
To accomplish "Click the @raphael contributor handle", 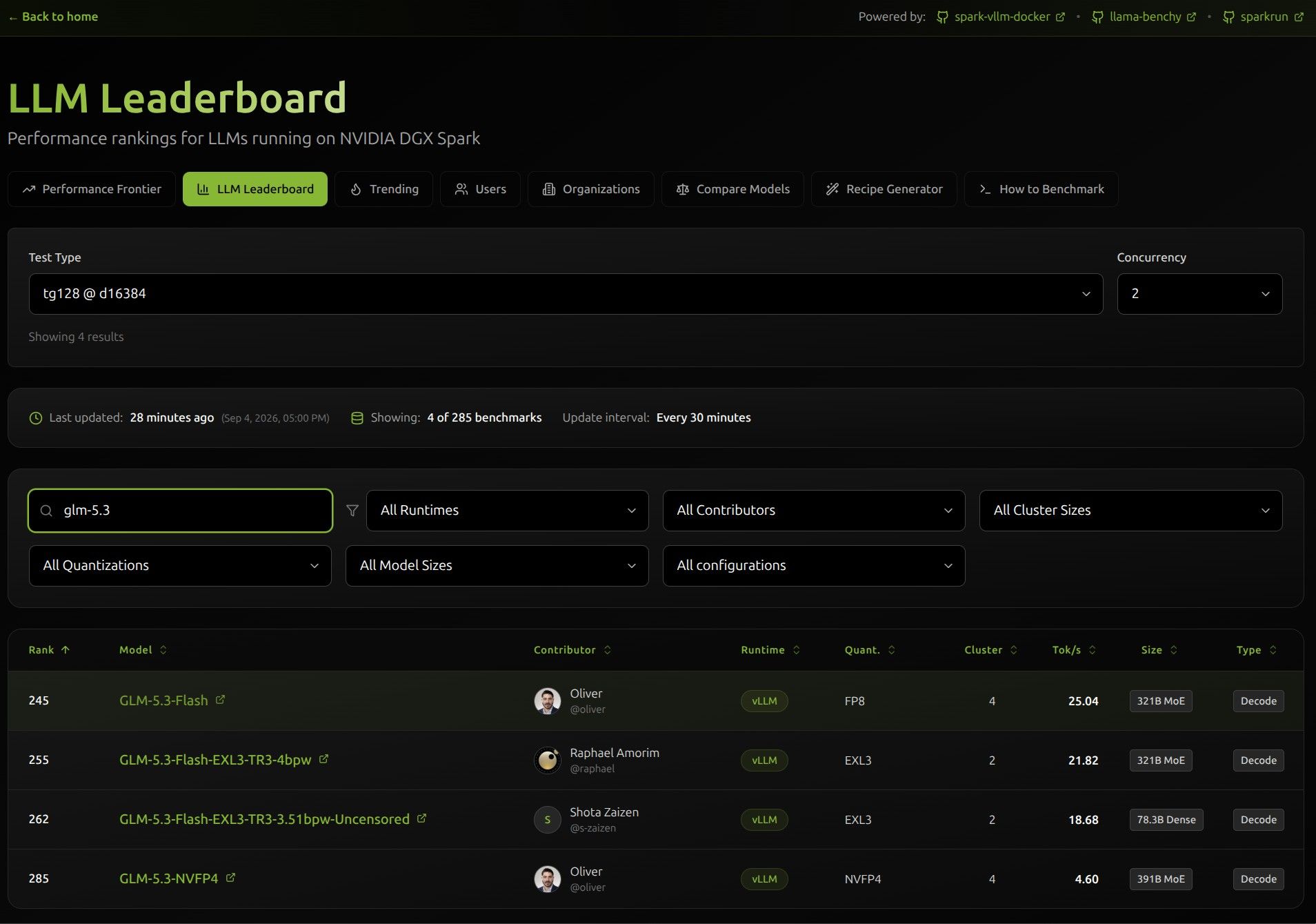I will pos(592,769).
